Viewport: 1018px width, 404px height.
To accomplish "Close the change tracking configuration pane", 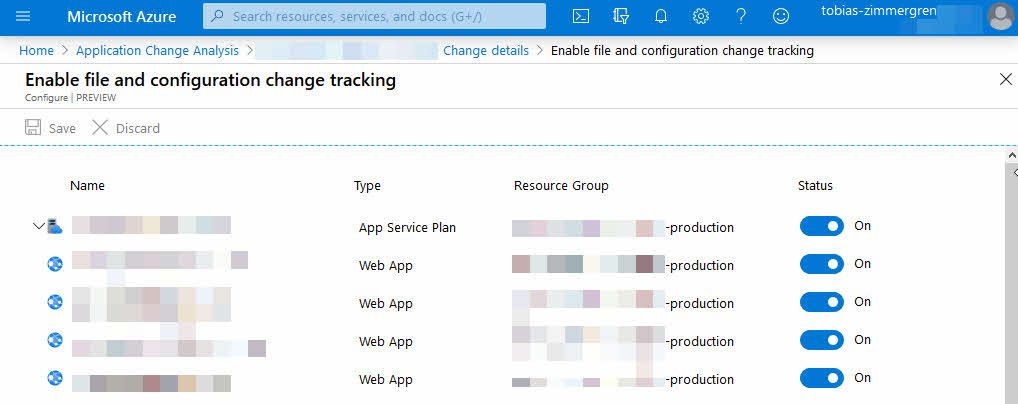I will [x=1006, y=80].
